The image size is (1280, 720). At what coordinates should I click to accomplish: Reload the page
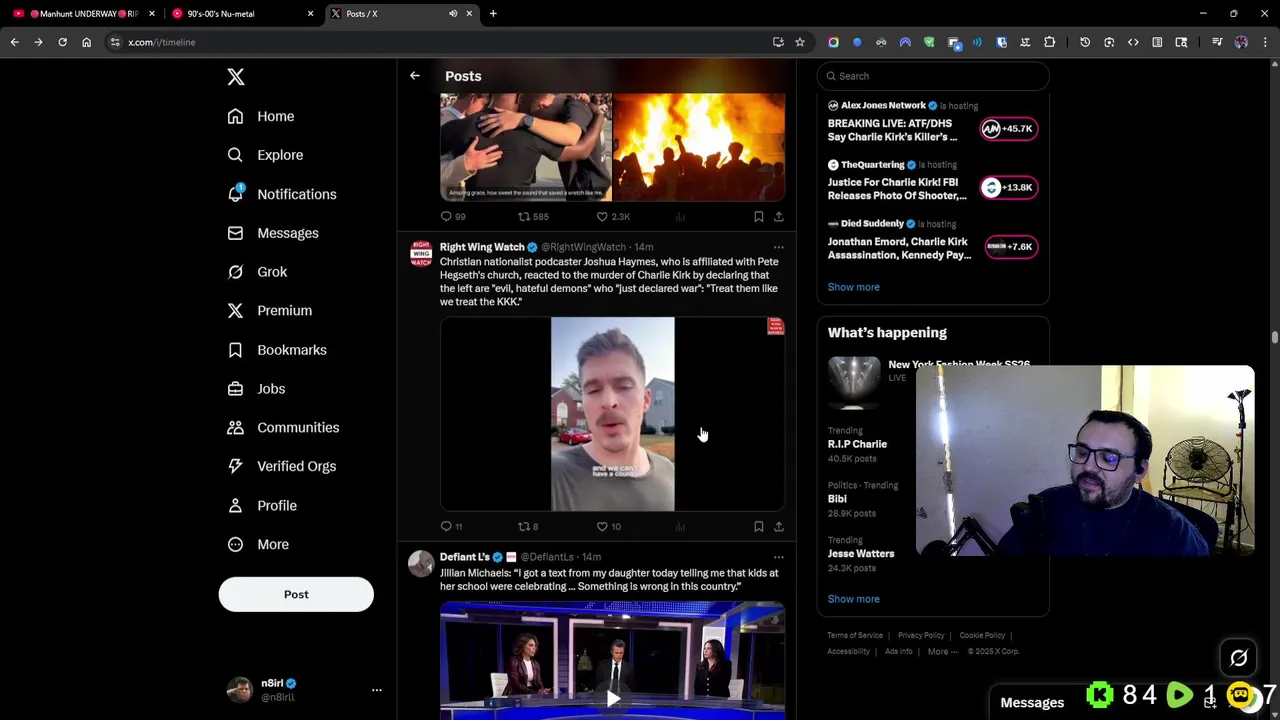[x=62, y=42]
